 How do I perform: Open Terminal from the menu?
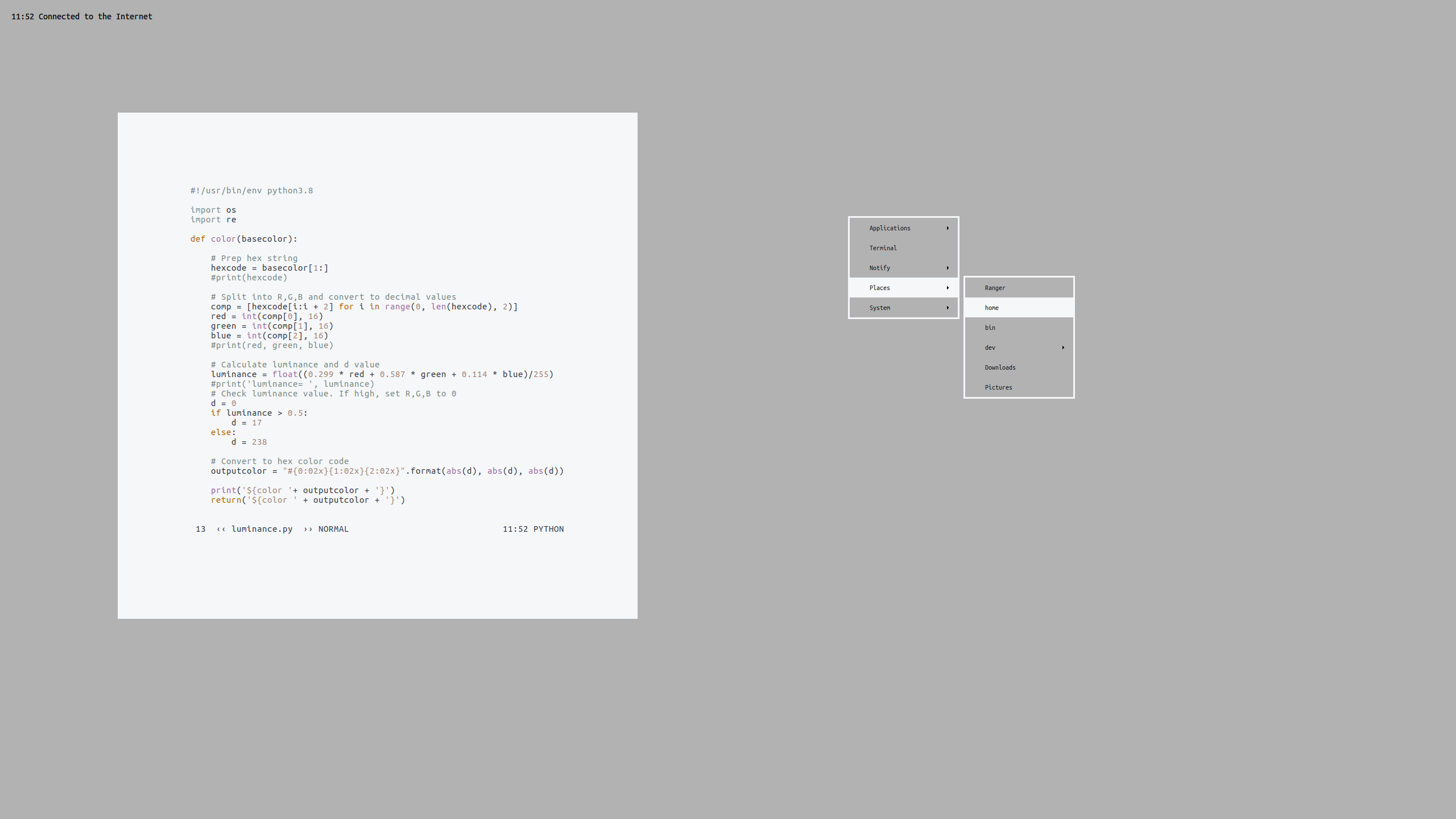pyautogui.click(x=883, y=248)
